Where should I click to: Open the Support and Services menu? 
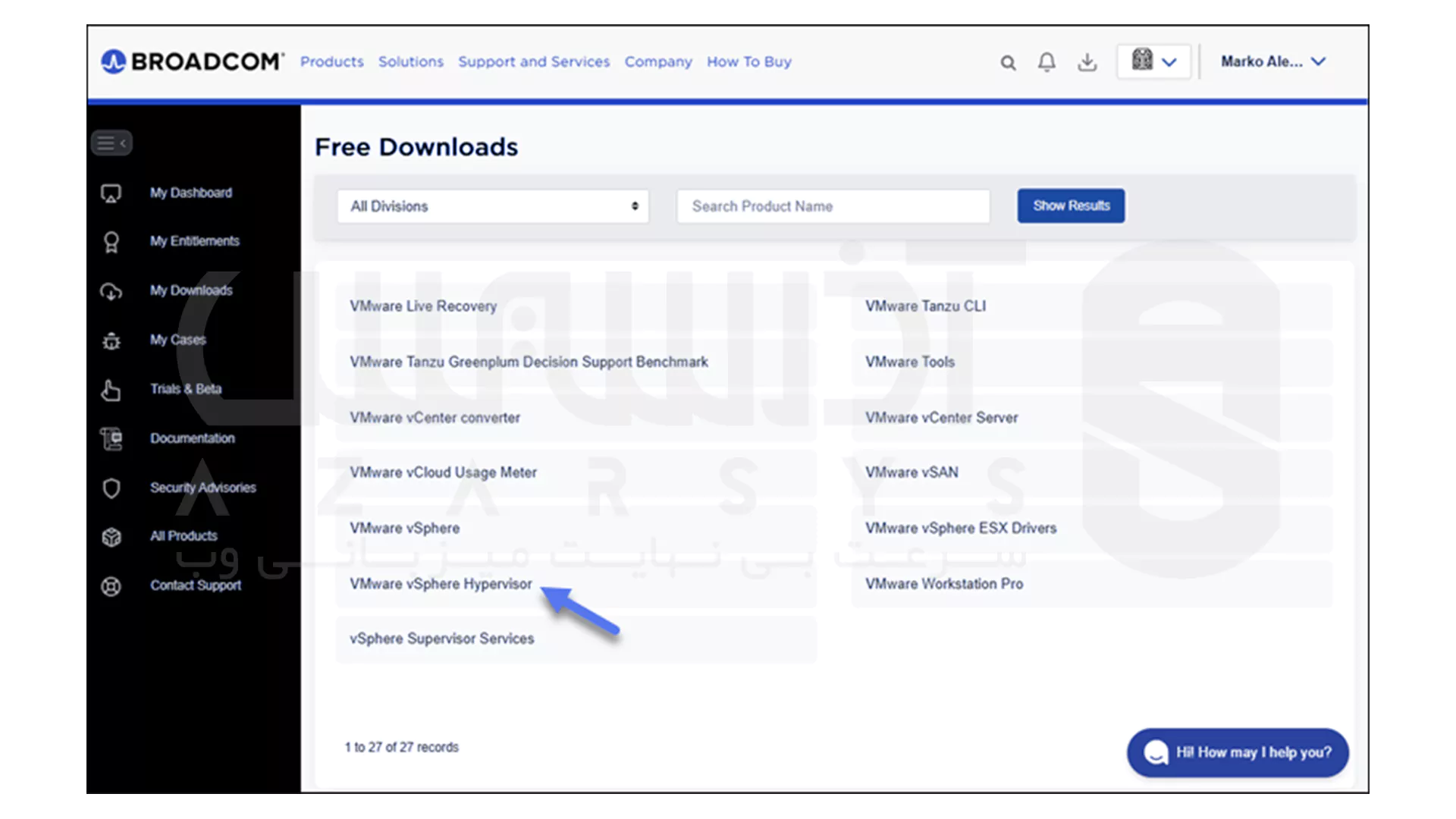coord(534,61)
